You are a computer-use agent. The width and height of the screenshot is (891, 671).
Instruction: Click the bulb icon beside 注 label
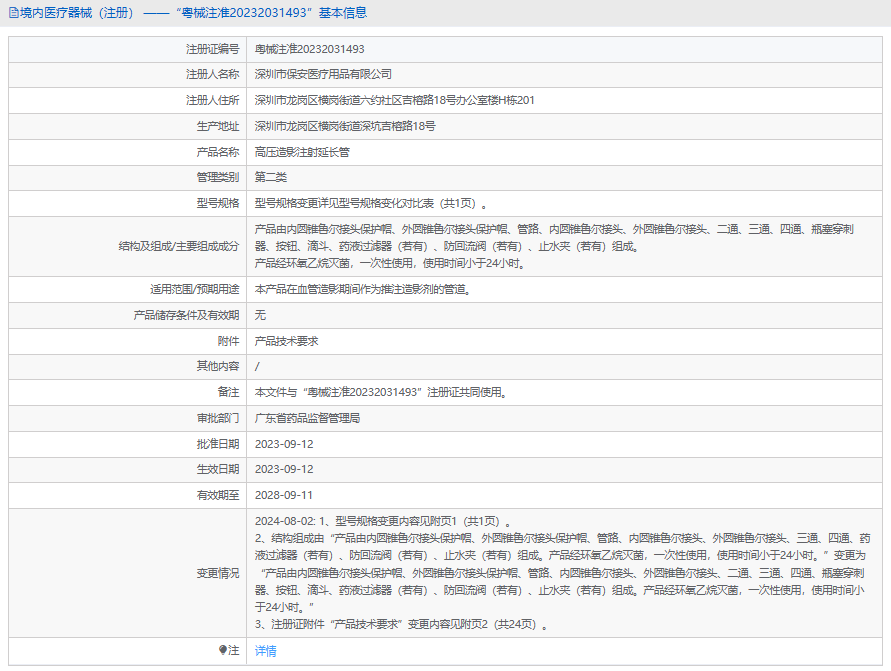pyautogui.click(x=223, y=650)
